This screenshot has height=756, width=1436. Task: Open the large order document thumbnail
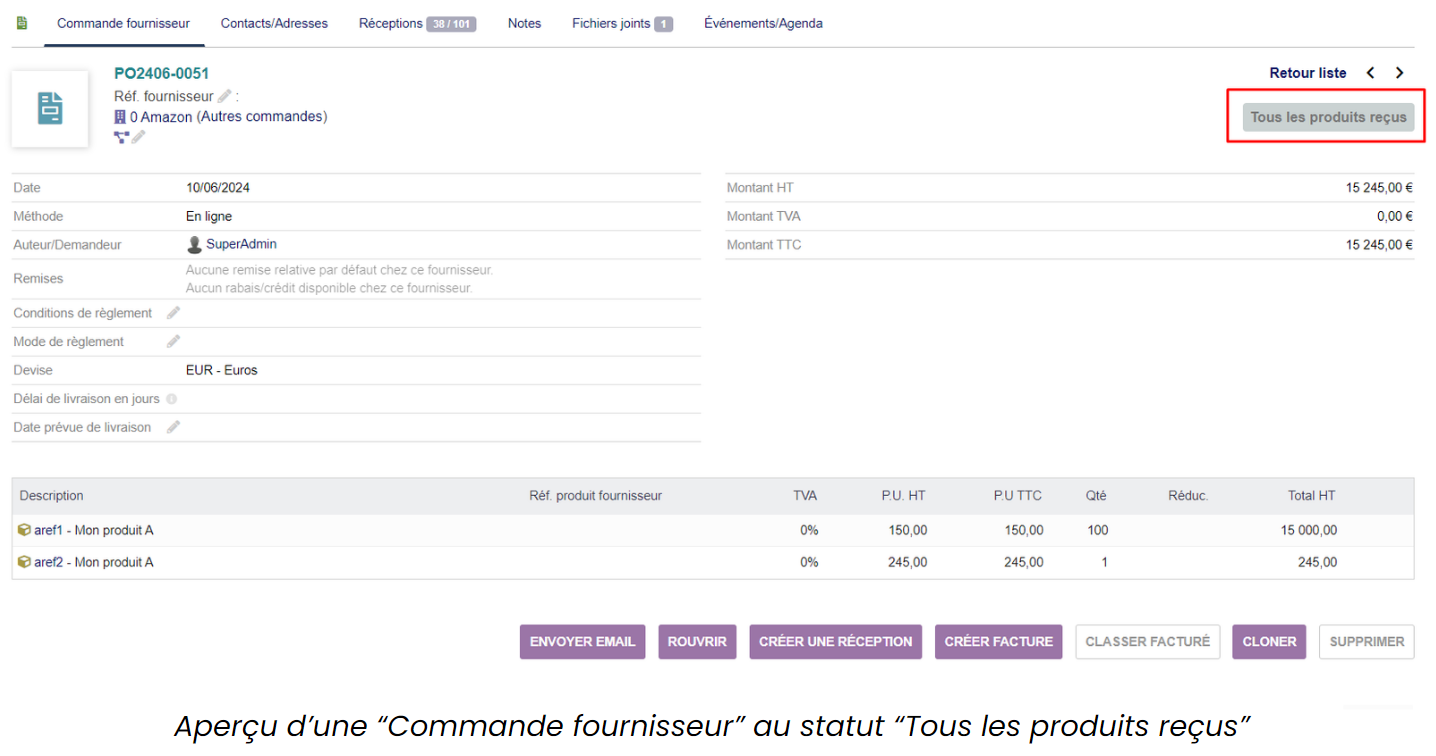pyautogui.click(x=50, y=109)
